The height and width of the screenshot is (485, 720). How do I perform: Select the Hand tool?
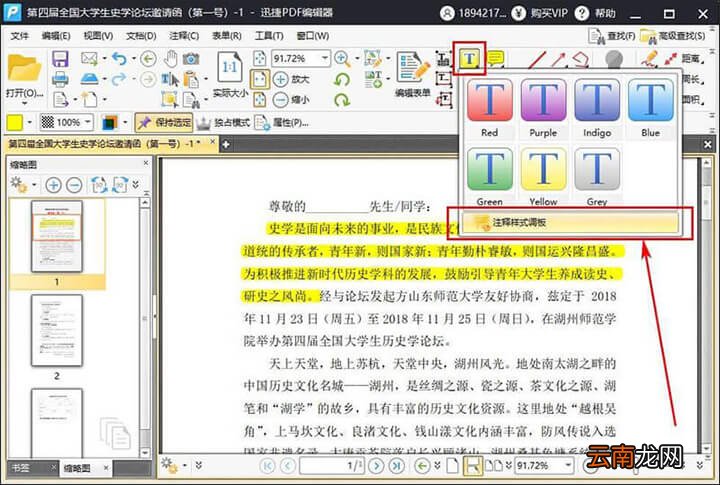click(171, 59)
